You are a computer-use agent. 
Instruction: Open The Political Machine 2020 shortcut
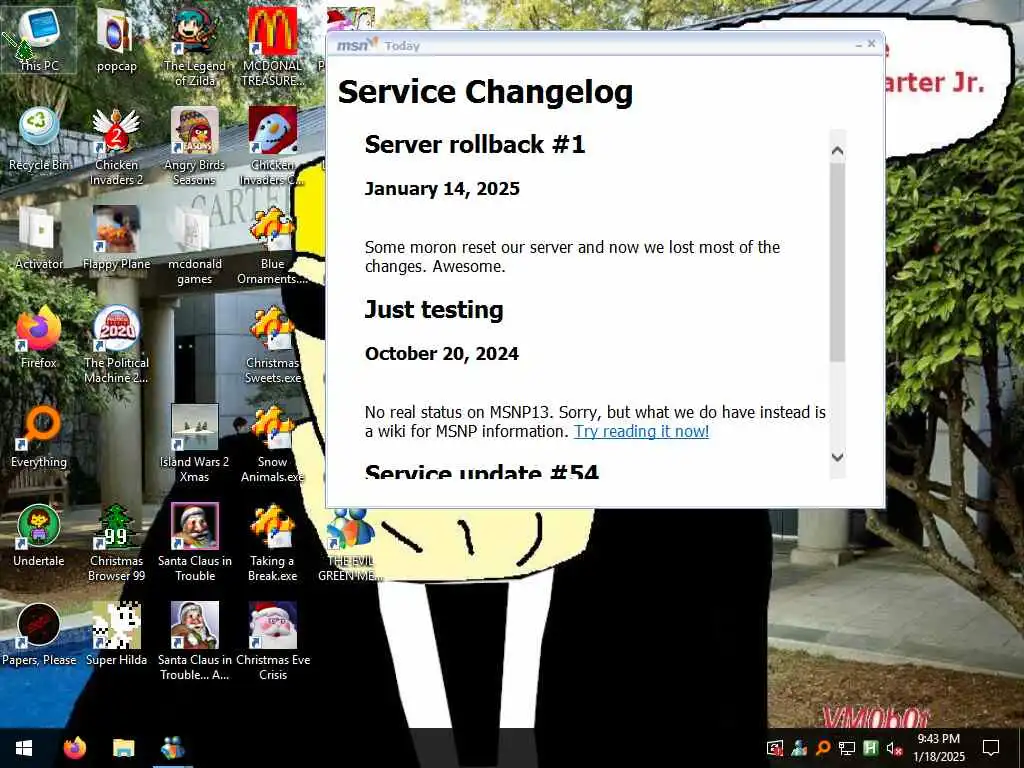[116, 345]
